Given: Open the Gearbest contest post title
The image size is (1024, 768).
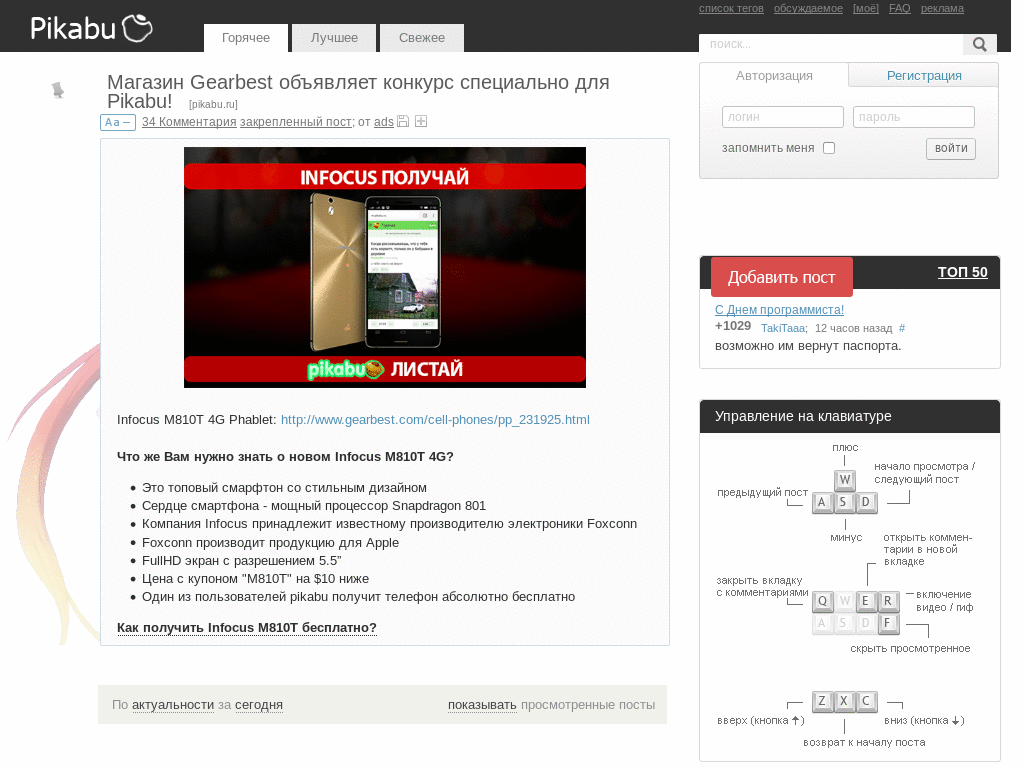Looking at the screenshot, I should (358, 91).
